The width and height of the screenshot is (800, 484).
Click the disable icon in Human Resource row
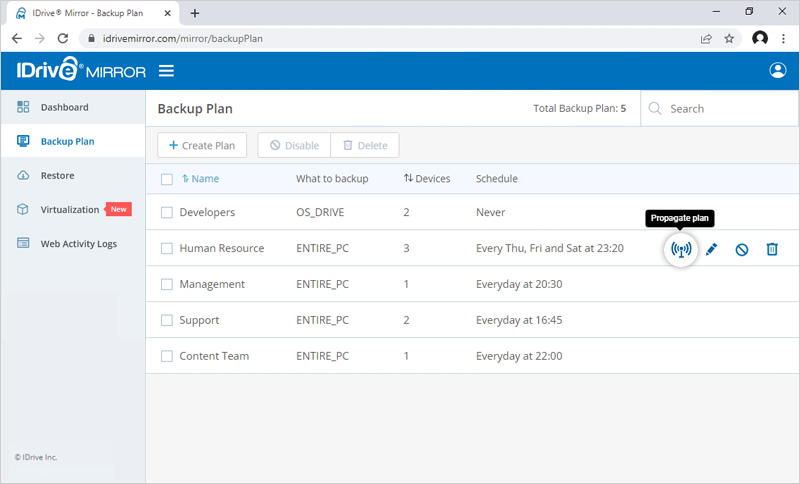coord(742,249)
